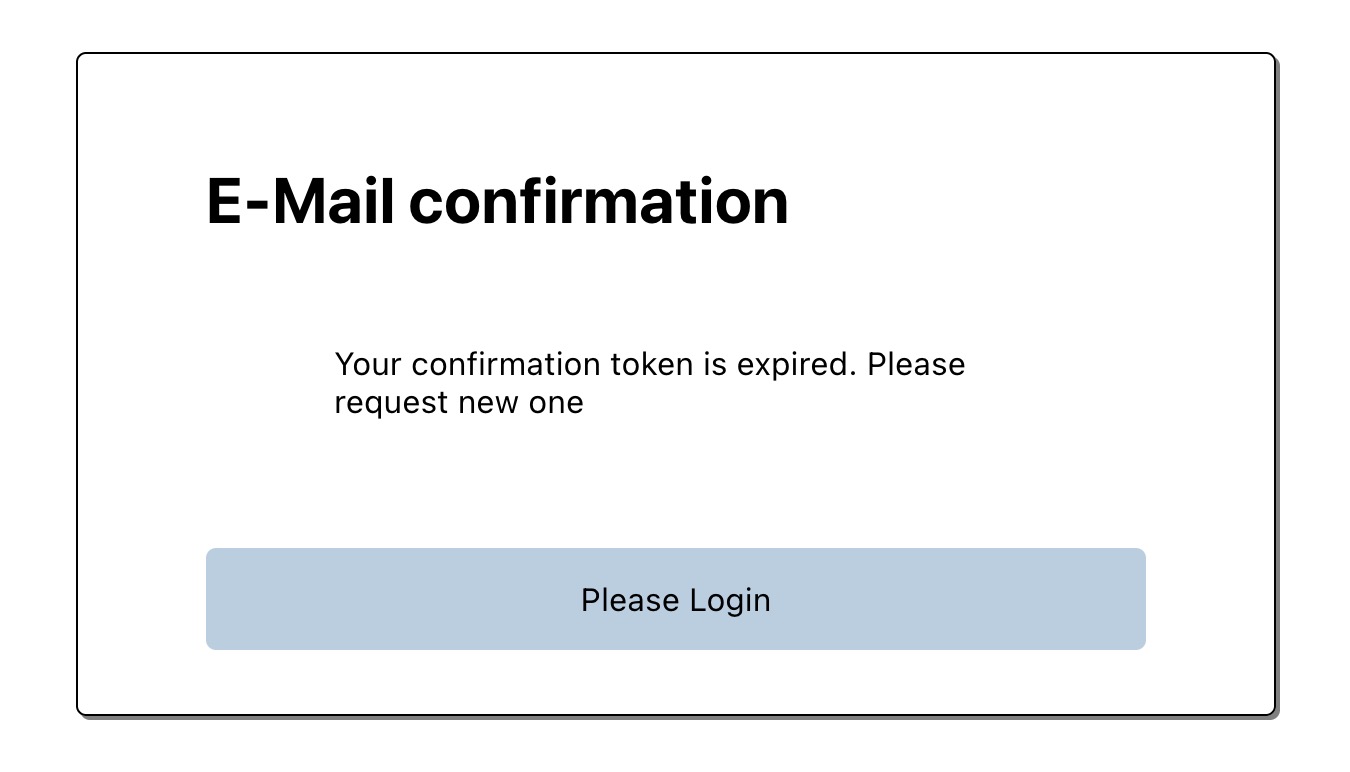
Task: Click the "request new one" text line
Action: click(x=458, y=403)
